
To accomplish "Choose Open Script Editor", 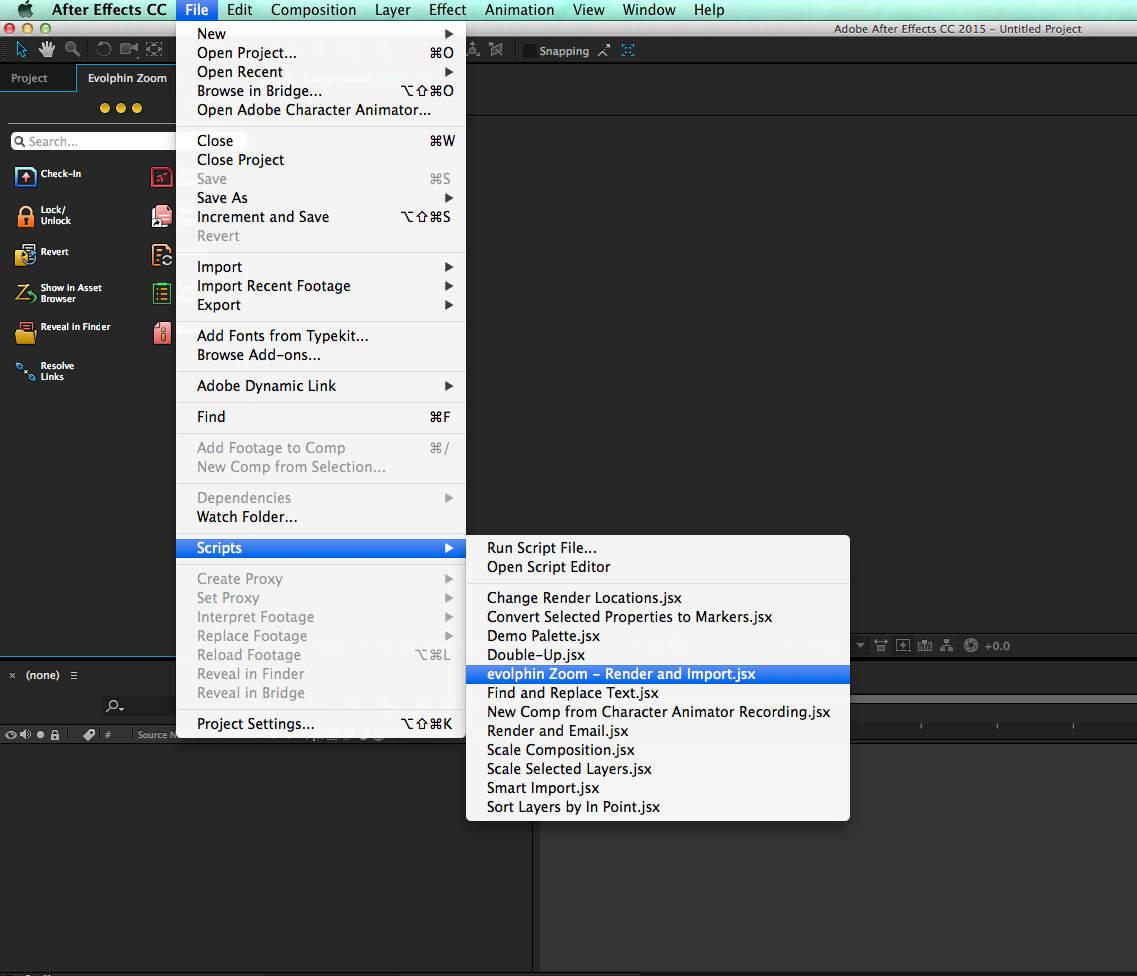I will (658, 567).
